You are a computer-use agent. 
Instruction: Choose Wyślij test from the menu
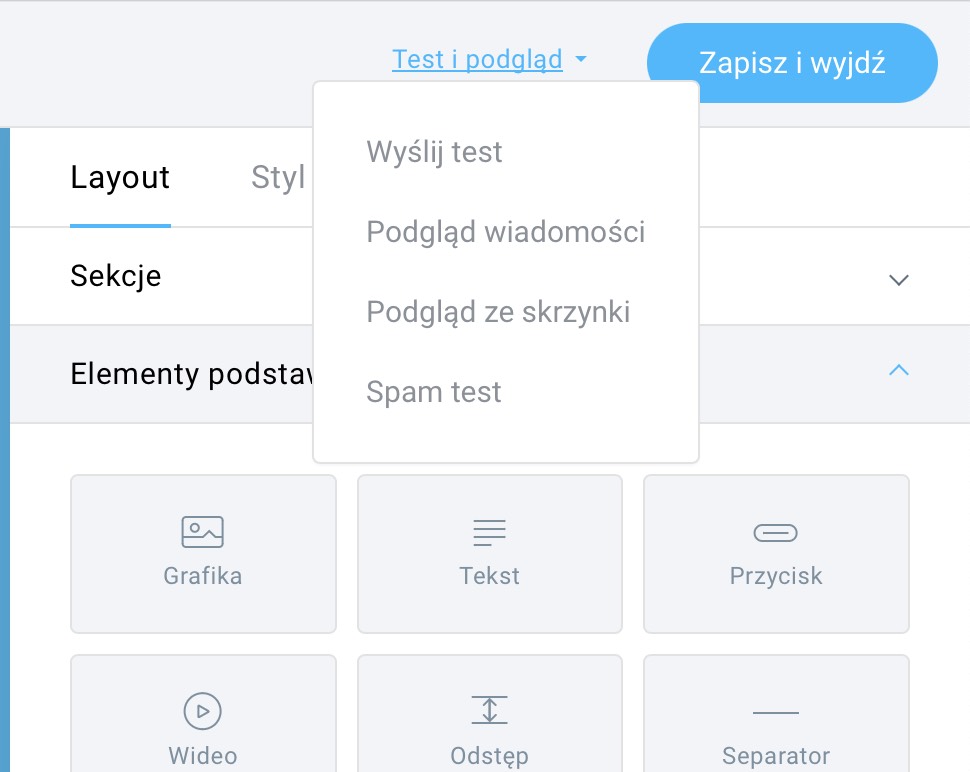[434, 152]
